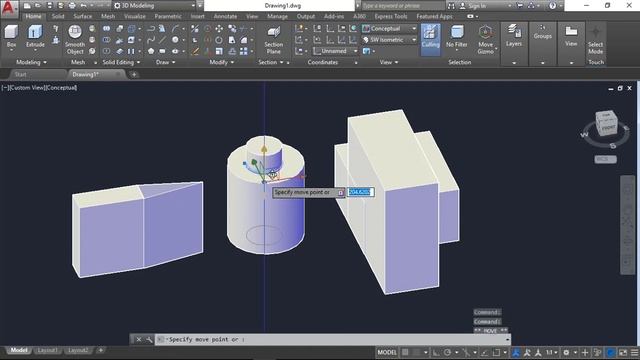Screen dimensions: 640x360
Task: Click the Smooth Object mesh tool
Action: [x=75, y=40]
